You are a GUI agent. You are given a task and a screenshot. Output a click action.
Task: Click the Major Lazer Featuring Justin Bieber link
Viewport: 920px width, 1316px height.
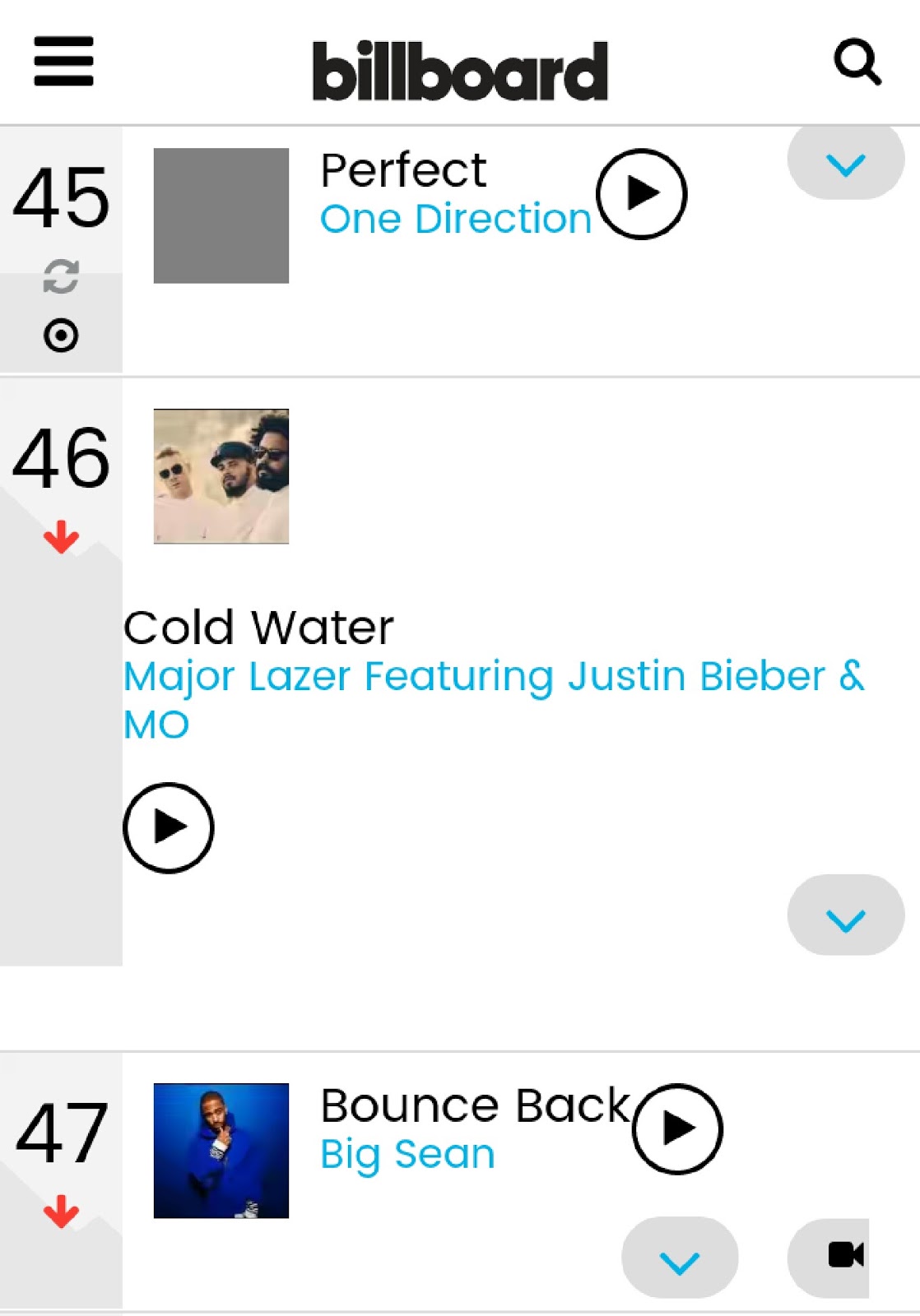point(494,677)
